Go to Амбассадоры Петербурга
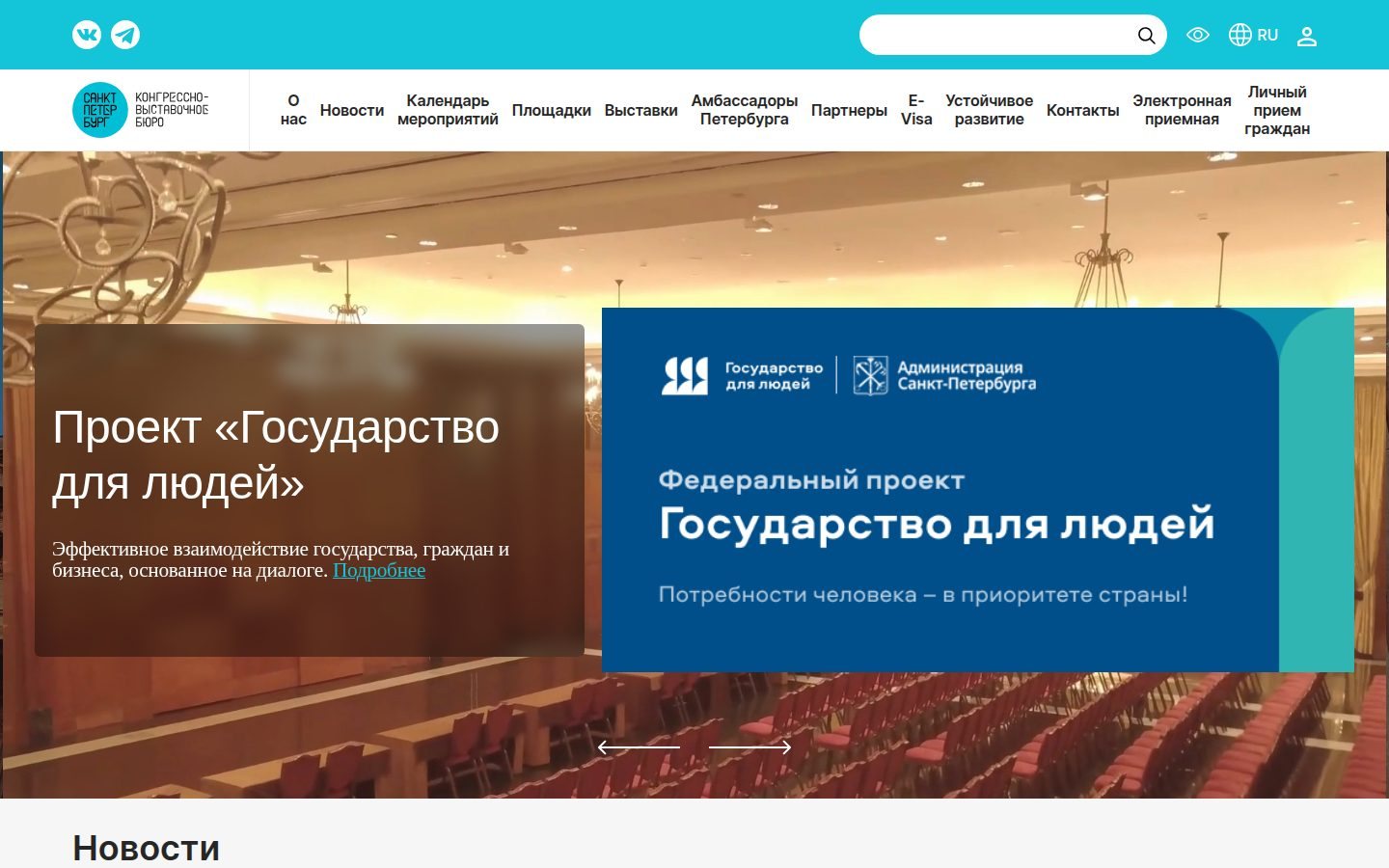Viewport: 1389px width, 868px height. pyautogui.click(x=745, y=110)
